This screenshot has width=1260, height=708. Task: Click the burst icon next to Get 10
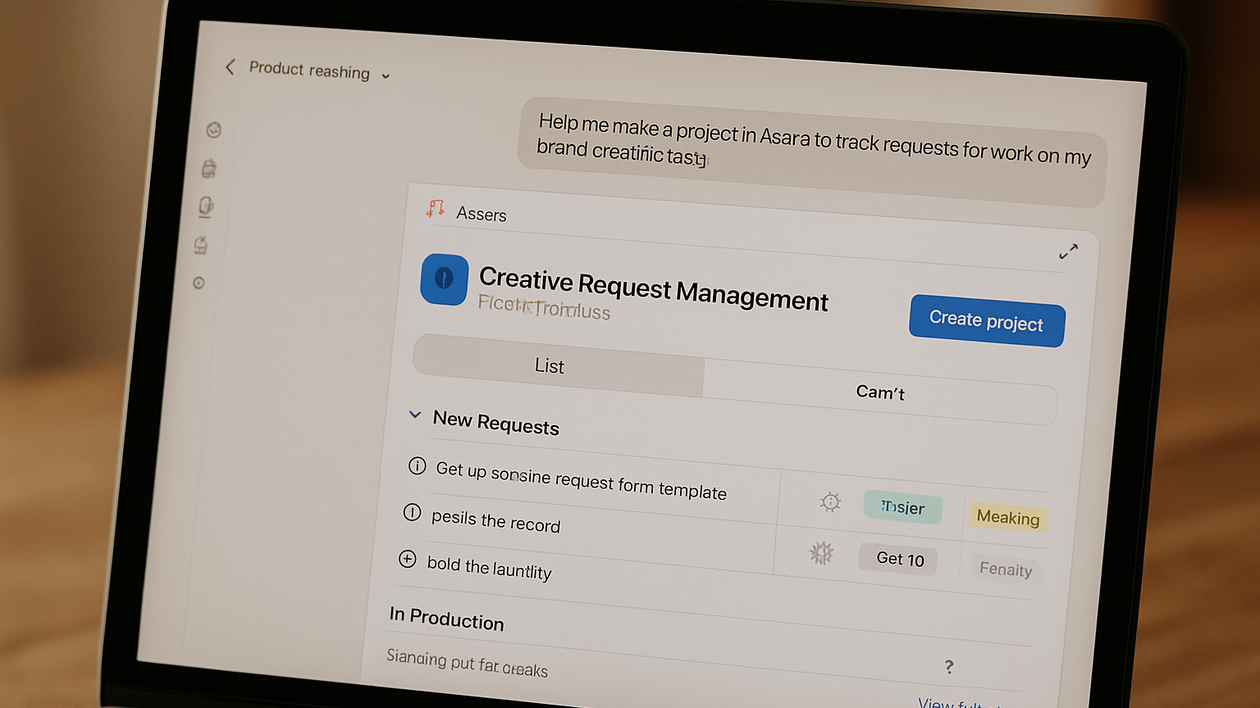click(x=821, y=552)
